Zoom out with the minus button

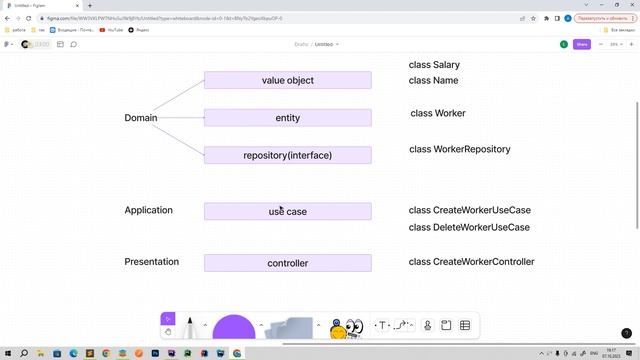point(601,44)
